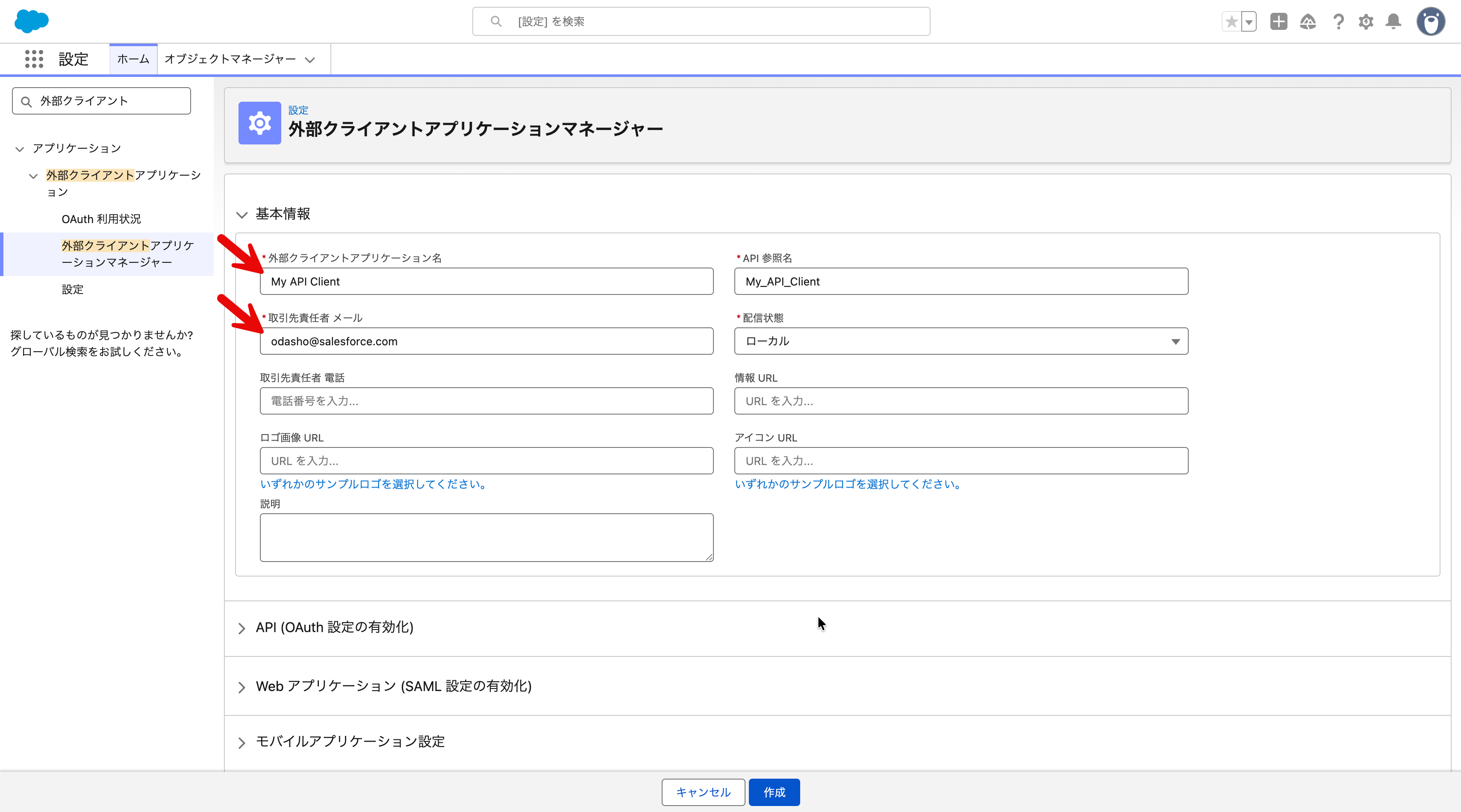Open the App Launcher grid icon
Screen dimensions: 1461x812
[x=34, y=59]
